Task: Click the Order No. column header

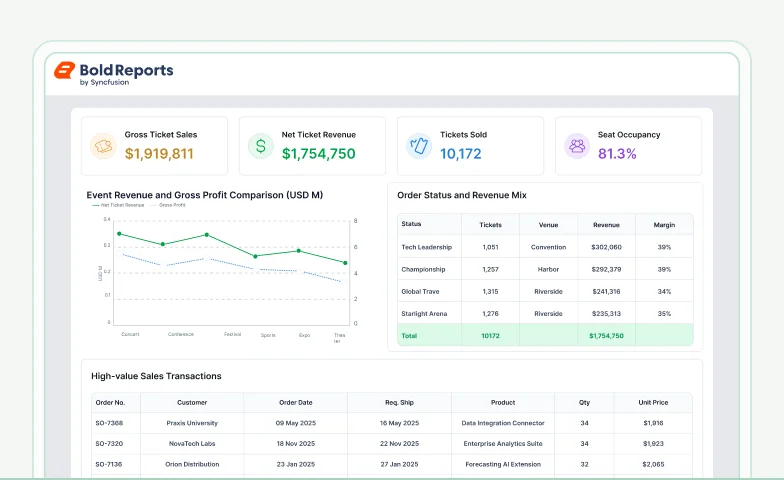Action: tap(110, 402)
